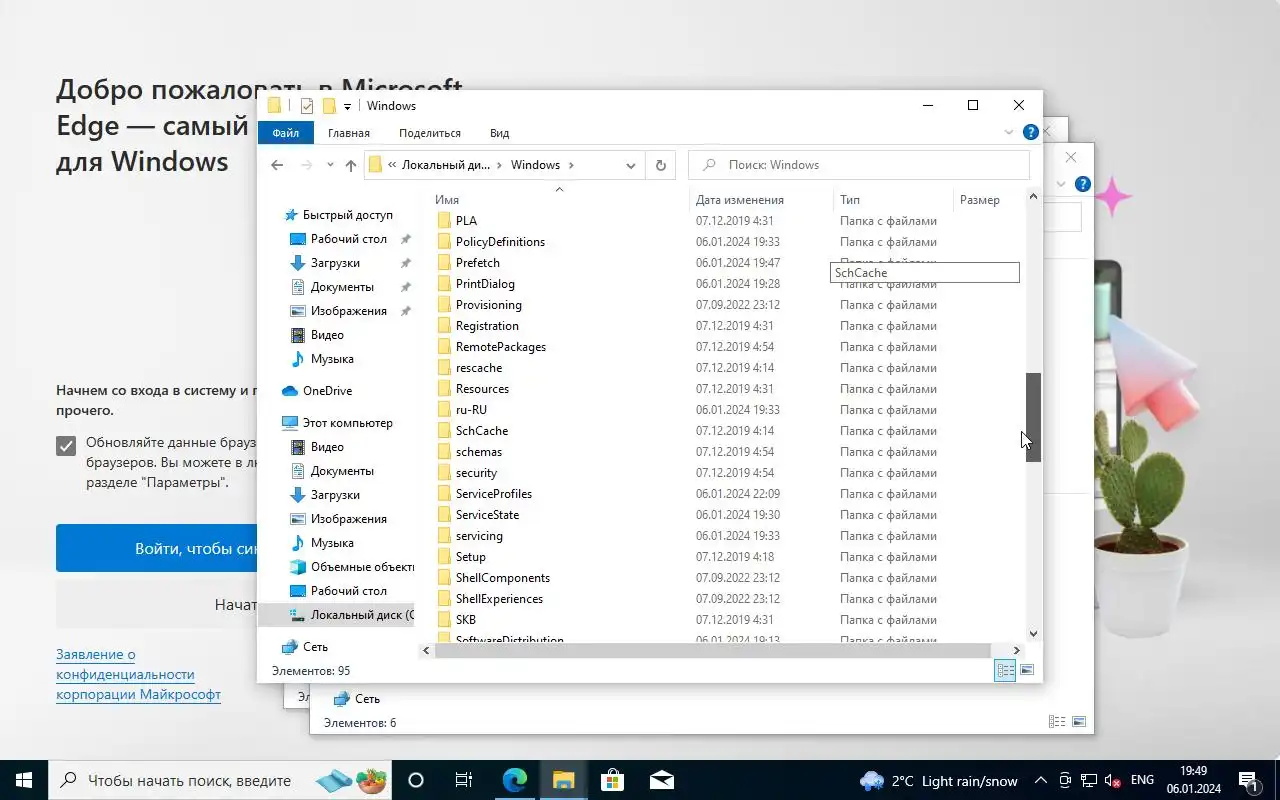This screenshot has height=800, width=1280.
Task: Click the New folder quick access toolbar icon
Action: click(x=329, y=106)
